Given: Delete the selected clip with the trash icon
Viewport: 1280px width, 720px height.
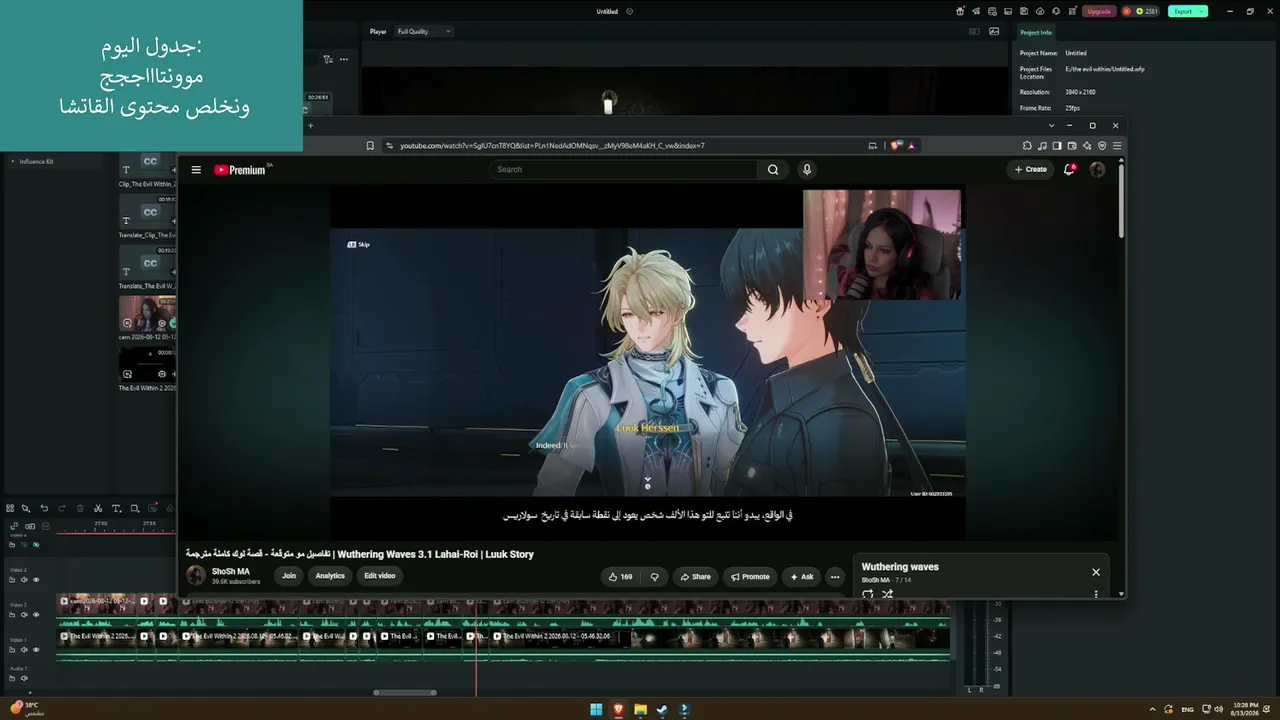Looking at the screenshot, I should [80, 508].
